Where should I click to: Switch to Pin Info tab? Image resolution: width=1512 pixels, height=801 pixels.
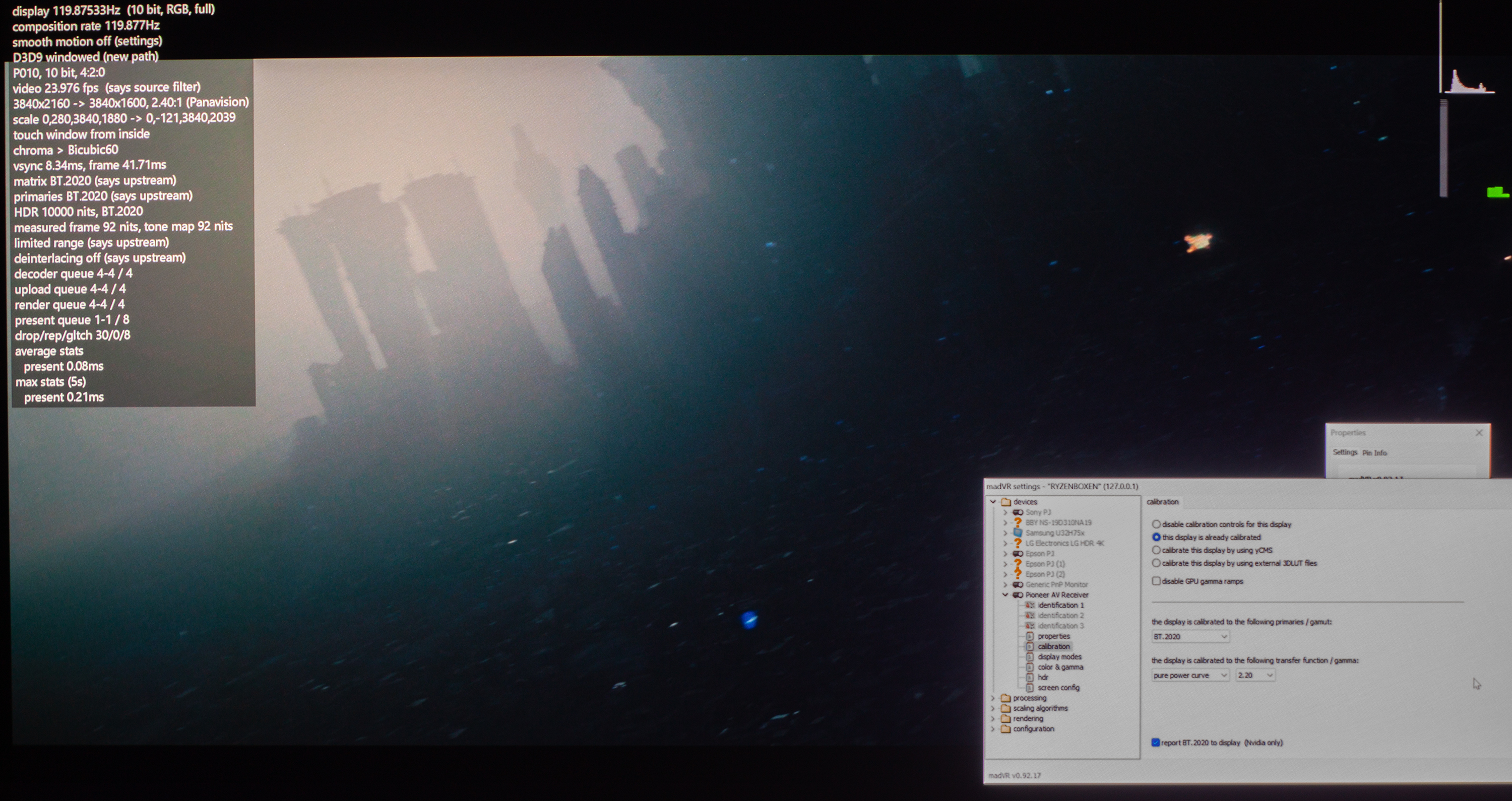coord(1374,453)
